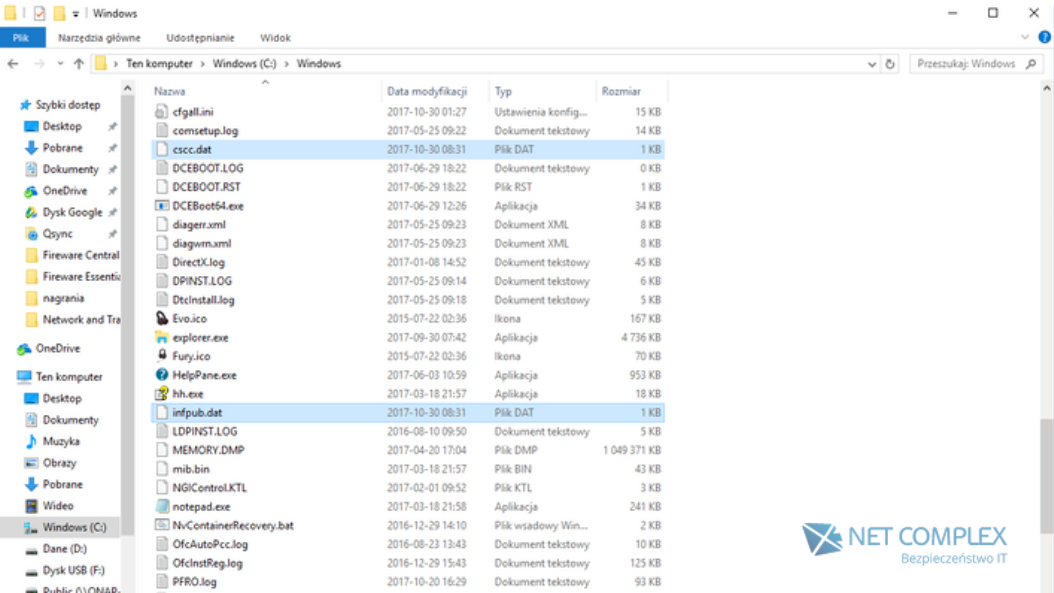
Task: Click the search magnifier icon
Action: click(x=1031, y=64)
